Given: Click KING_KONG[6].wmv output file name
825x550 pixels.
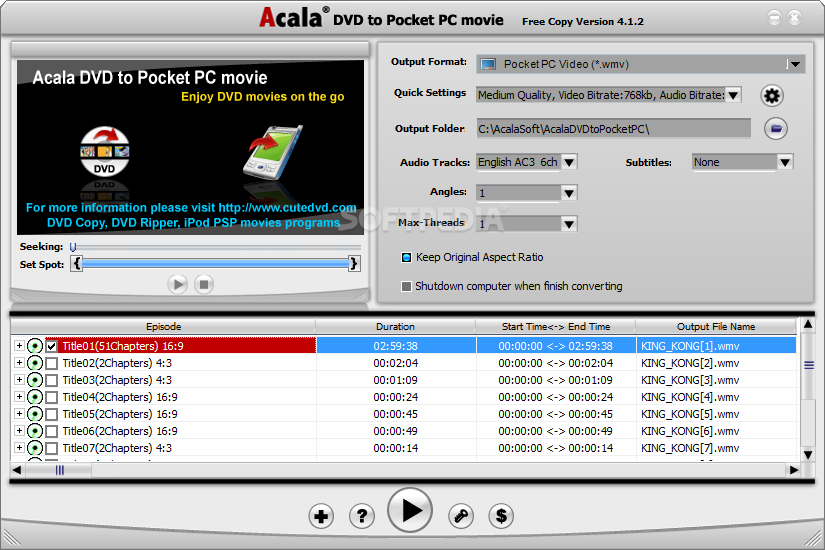Looking at the screenshot, I should [690, 431].
